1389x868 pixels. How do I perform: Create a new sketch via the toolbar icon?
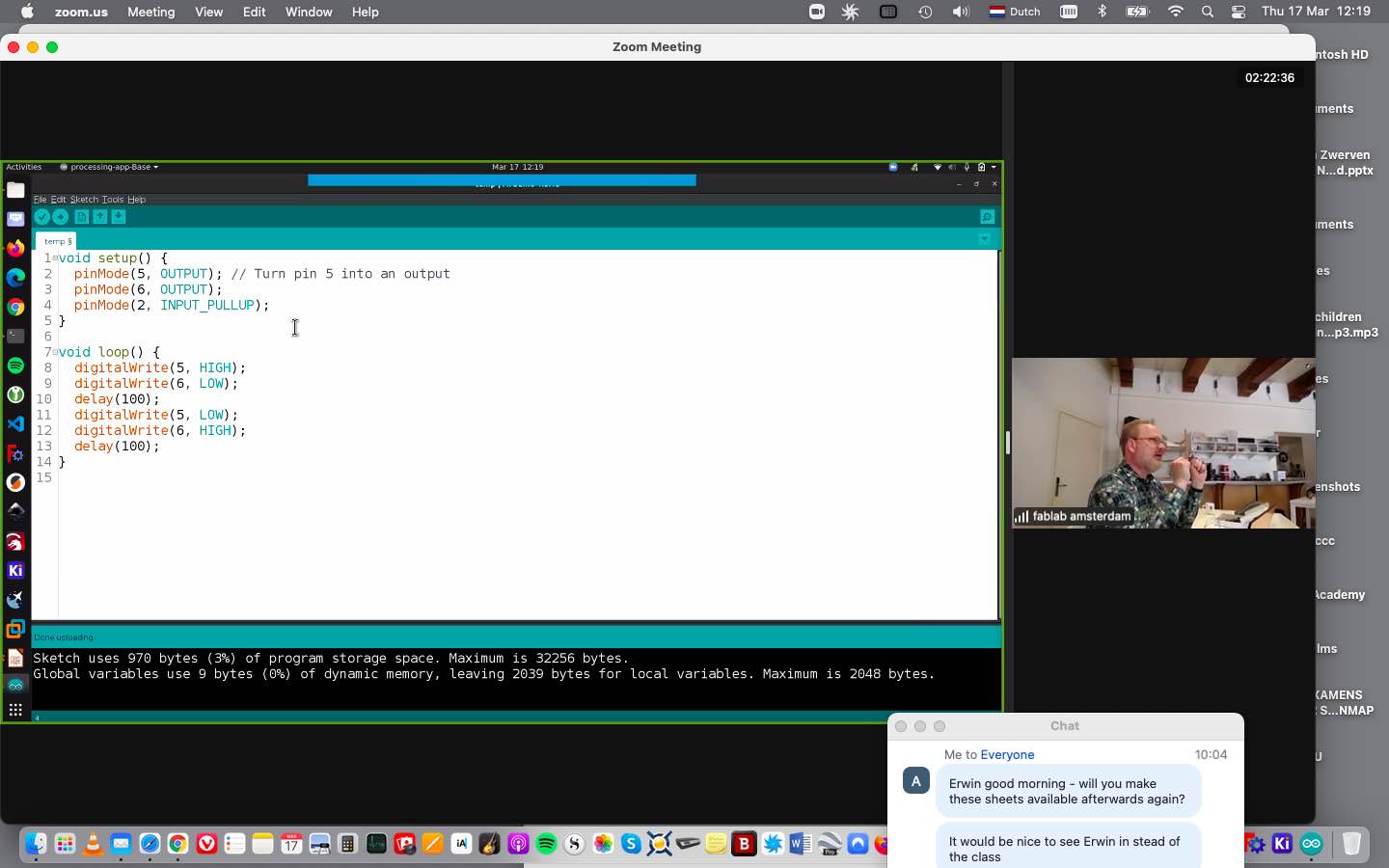point(82,217)
